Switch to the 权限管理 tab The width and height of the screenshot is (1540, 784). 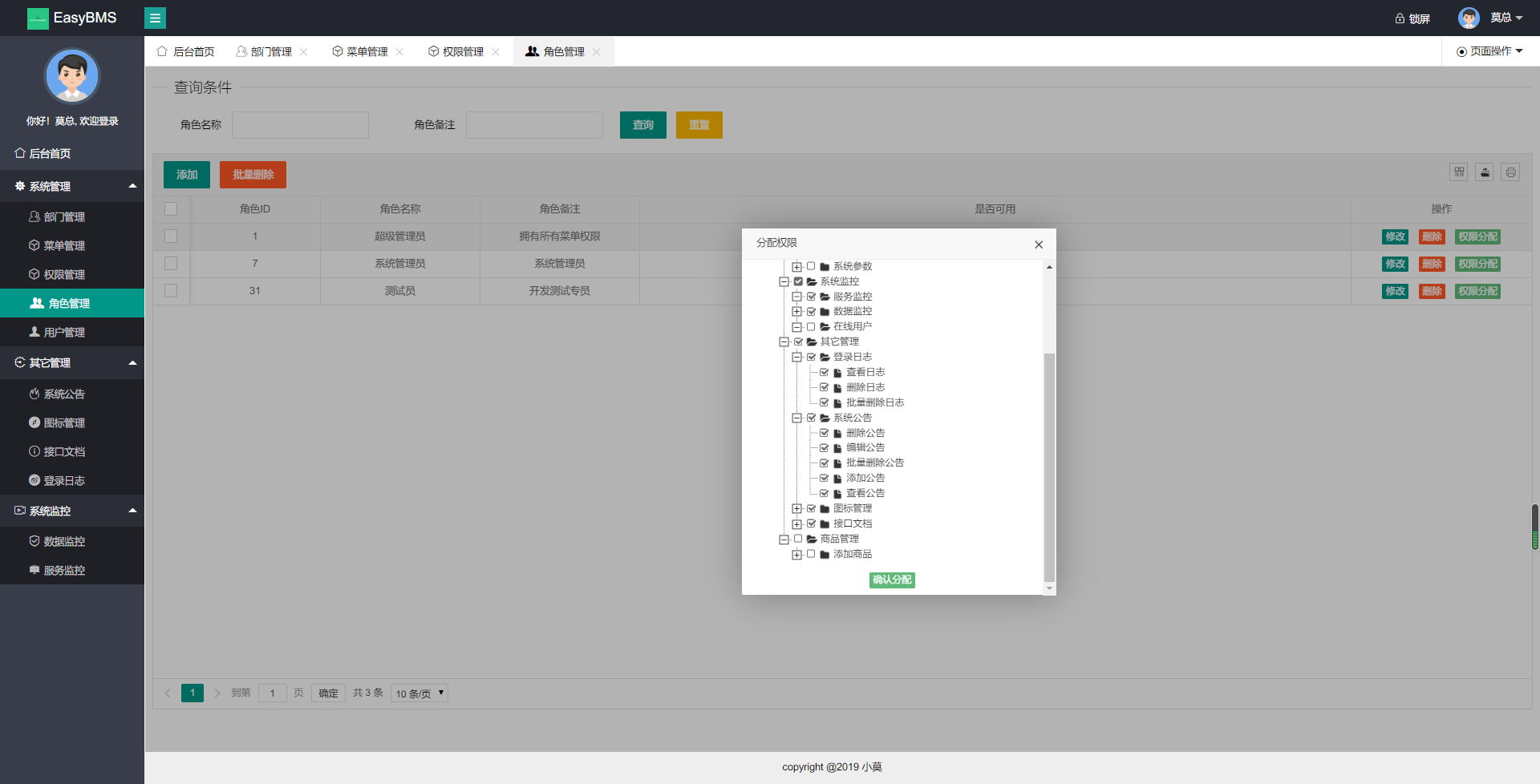click(456, 51)
